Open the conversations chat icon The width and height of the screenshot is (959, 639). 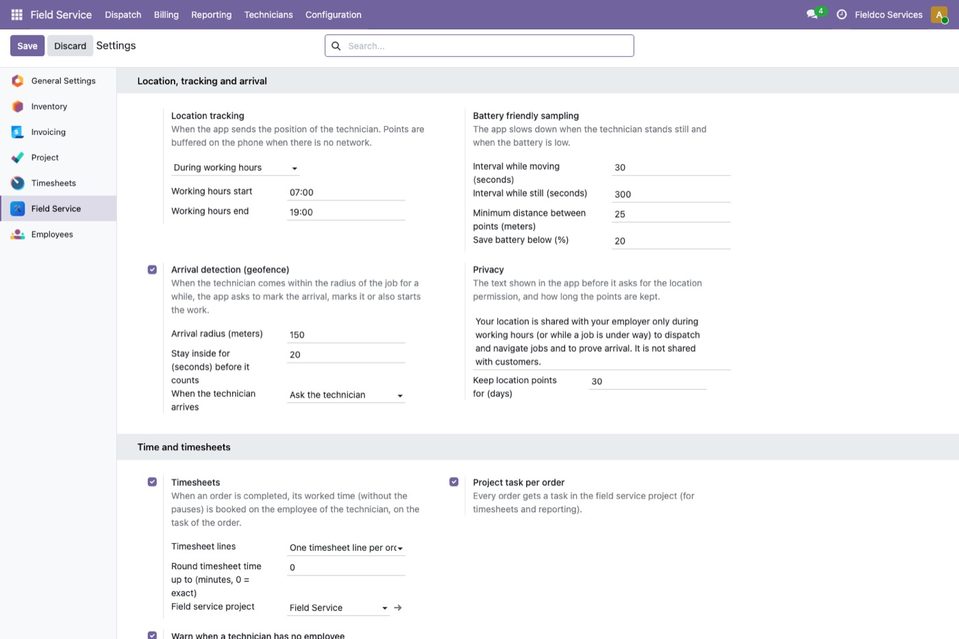pyautogui.click(x=812, y=14)
